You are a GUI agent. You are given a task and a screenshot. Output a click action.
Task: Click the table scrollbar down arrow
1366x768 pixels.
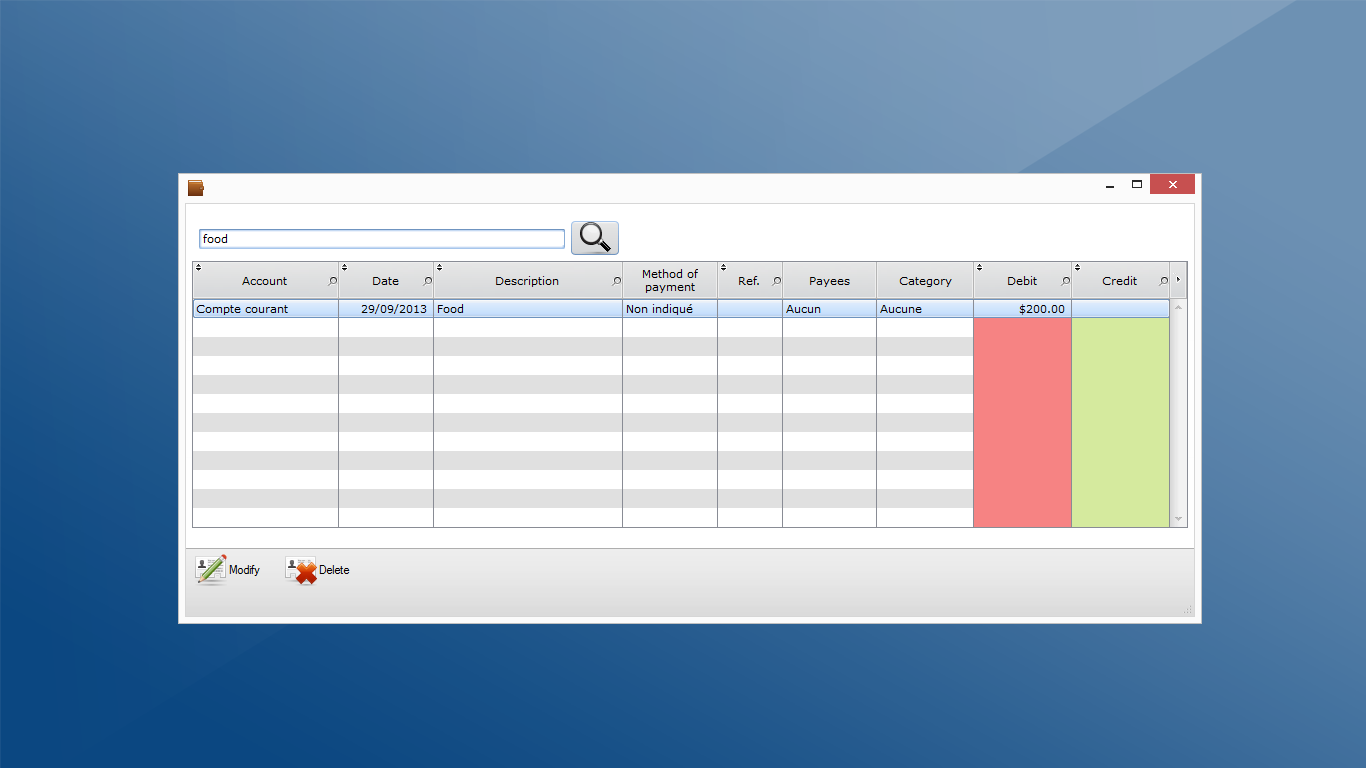[1178, 519]
